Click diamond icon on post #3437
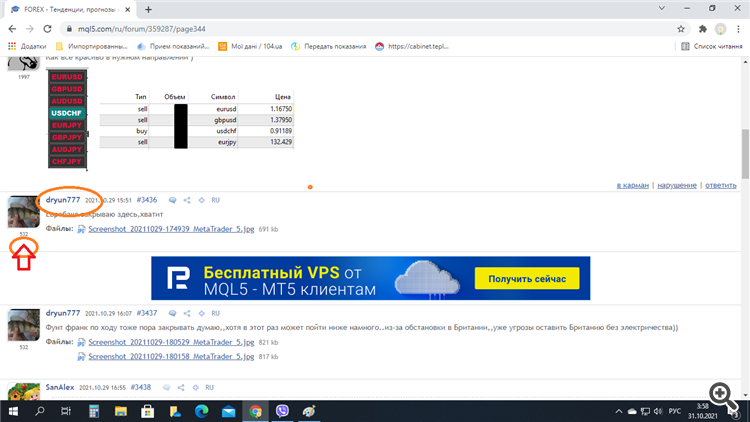 point(201,313)
